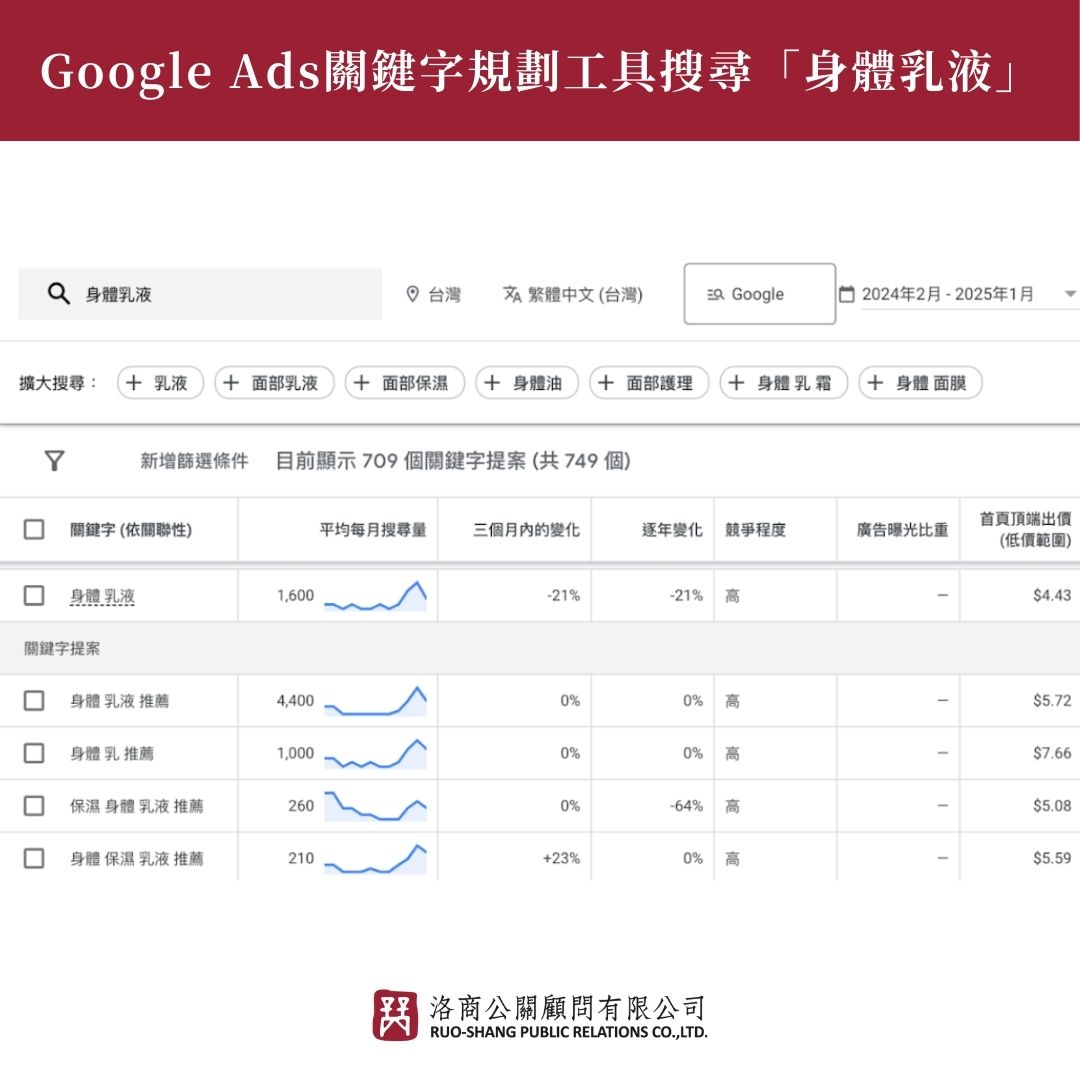The width and height of the screenshot is (1080, 1080).
Task: Sort by 平均每月搜尋量 column header
Action: click(x=373, y=530)
